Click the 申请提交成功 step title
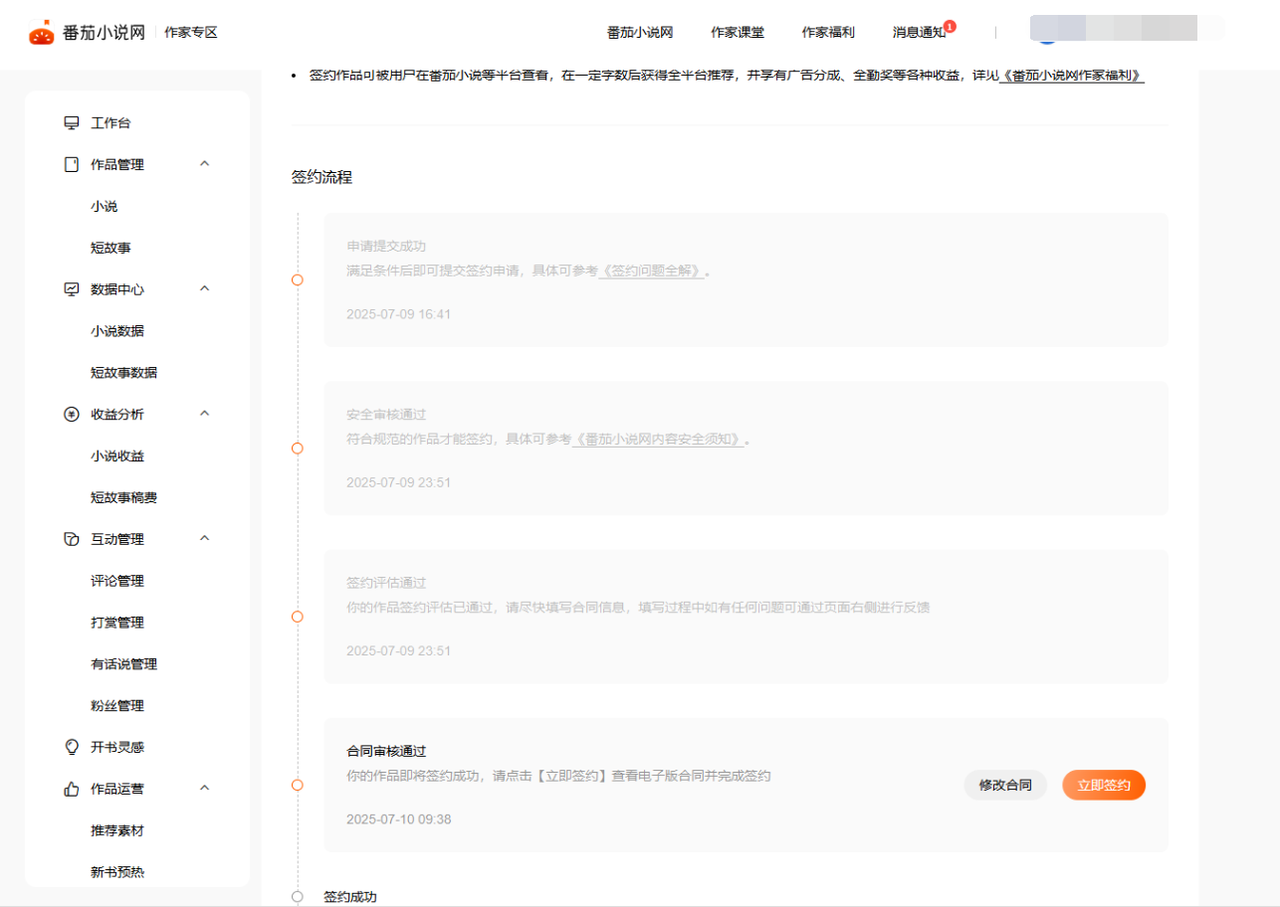The image size is (1280, 907). pyautogui.click(x=387, y=246)
